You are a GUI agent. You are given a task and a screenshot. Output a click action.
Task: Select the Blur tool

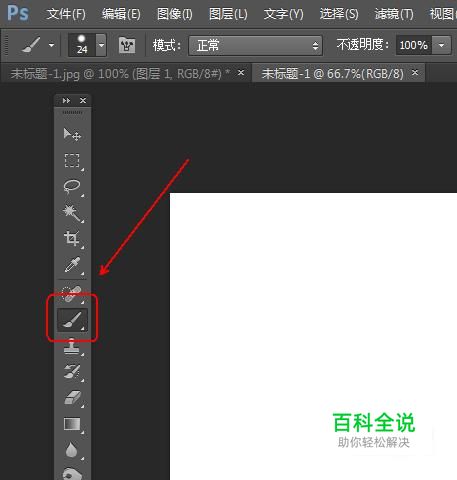click(72, 450)
